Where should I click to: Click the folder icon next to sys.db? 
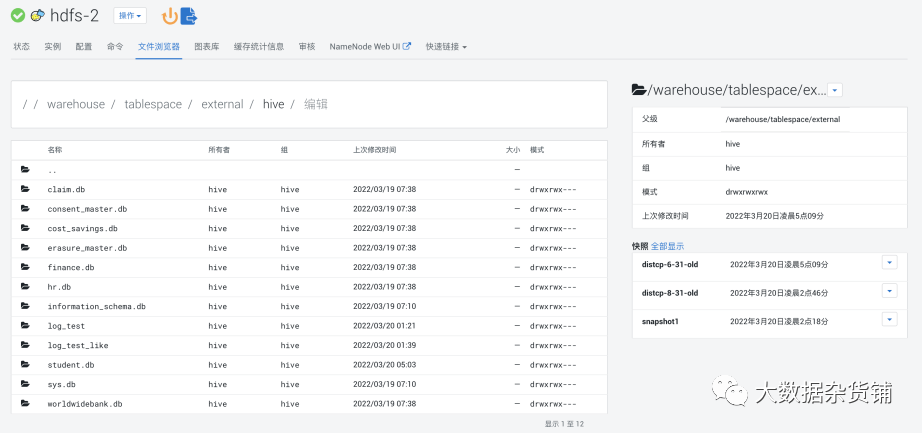pyautogui.click(x=25, y=384)
